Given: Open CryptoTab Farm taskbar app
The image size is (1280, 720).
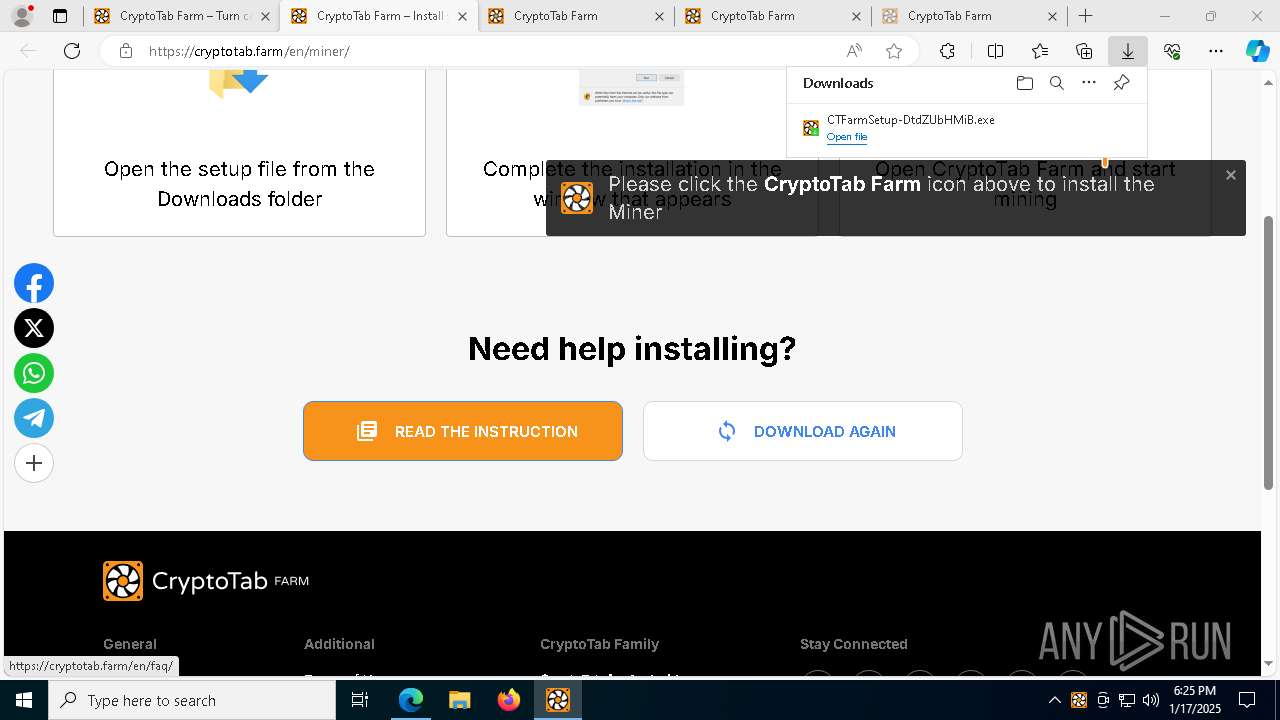Looking at the screenshot, I should [557, 700].
